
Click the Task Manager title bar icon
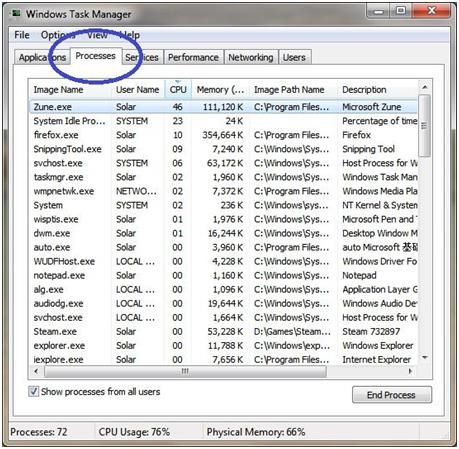point(15,14)
